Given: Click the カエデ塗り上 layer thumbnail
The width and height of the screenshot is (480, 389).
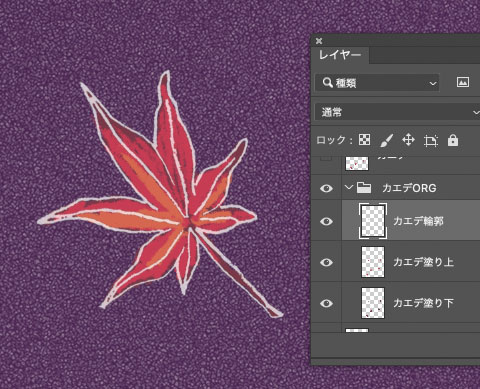Looking at the screenshot, I should coord(373,262).
